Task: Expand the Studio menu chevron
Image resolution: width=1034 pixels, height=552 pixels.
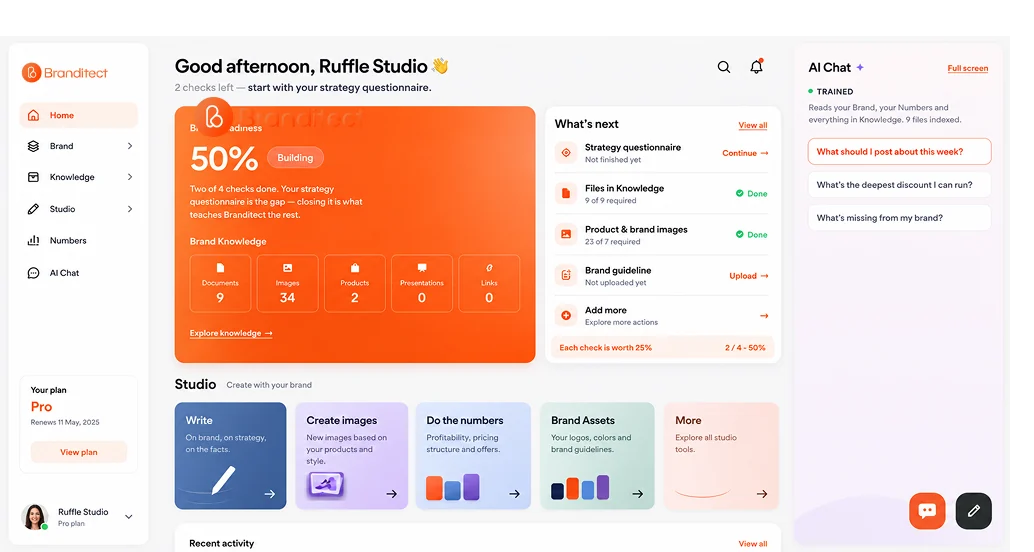Action: tap(130, 209)
